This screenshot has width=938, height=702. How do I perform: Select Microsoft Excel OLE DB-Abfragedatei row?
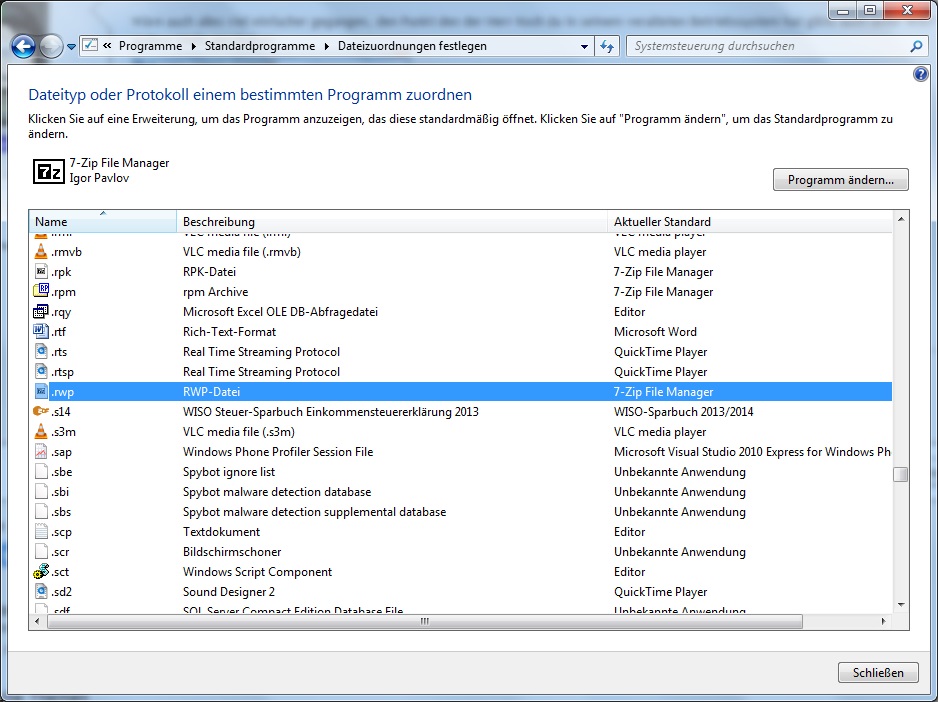coord(460,312)
